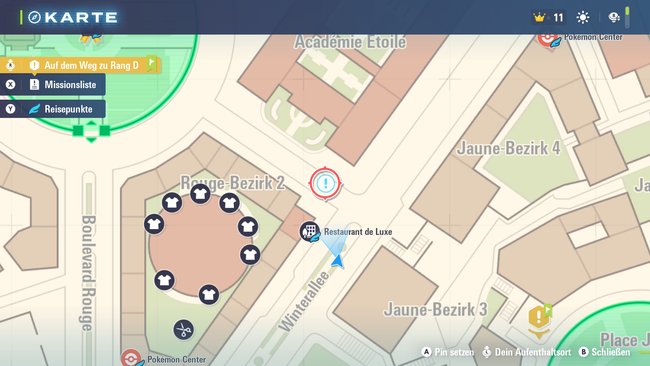Open the Missionsliste menu
Image resolution: width=650 pixels, height=366 pixels.
53,85
